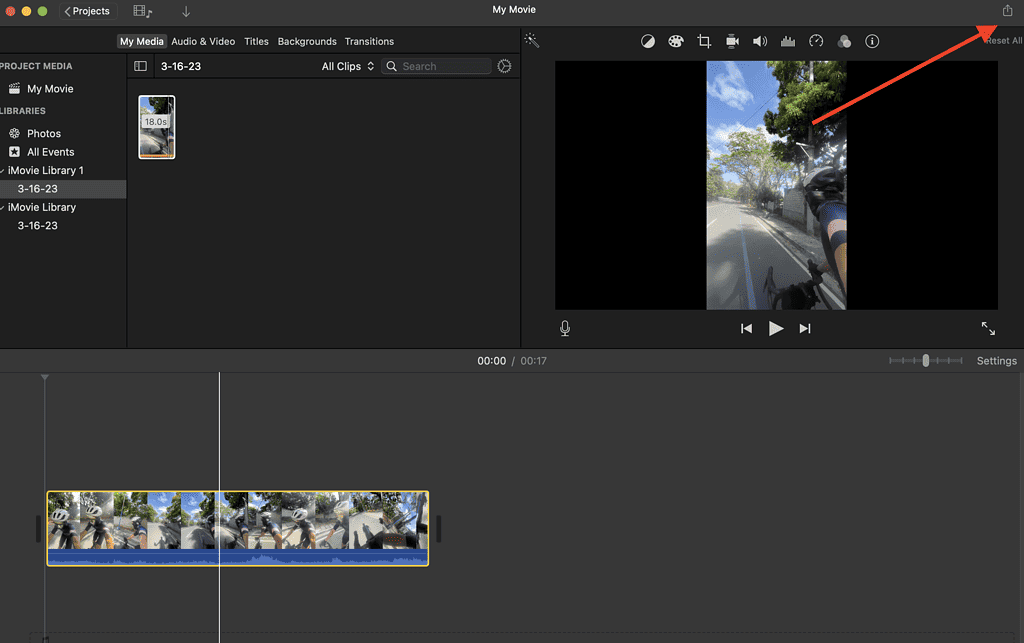The image size is (1024, 643).
Task: Select the Noise Reduction and Equalizer icon
Action: [x=788, y=41]
